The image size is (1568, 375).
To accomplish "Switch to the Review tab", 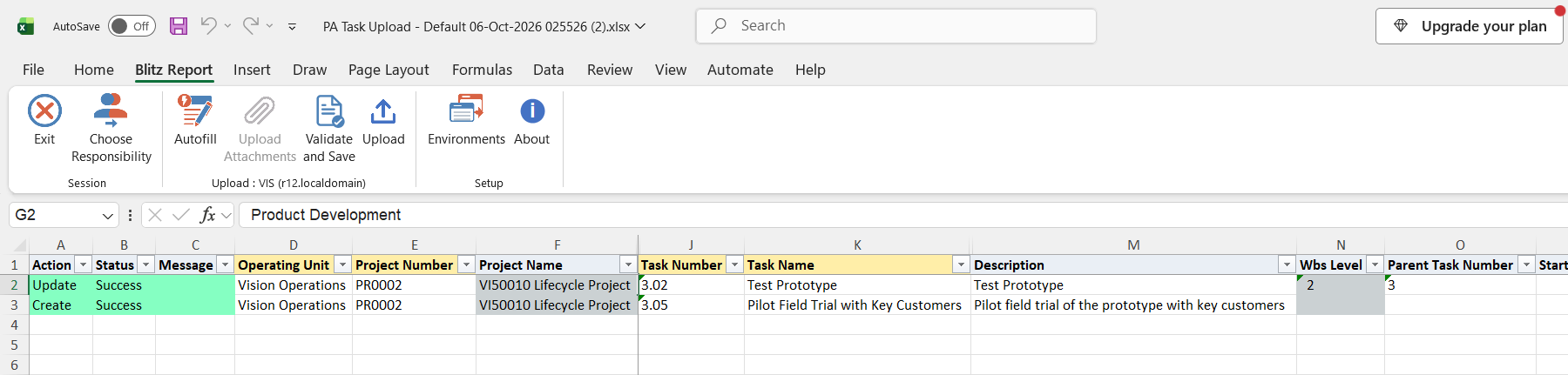I will pos(610,70).
